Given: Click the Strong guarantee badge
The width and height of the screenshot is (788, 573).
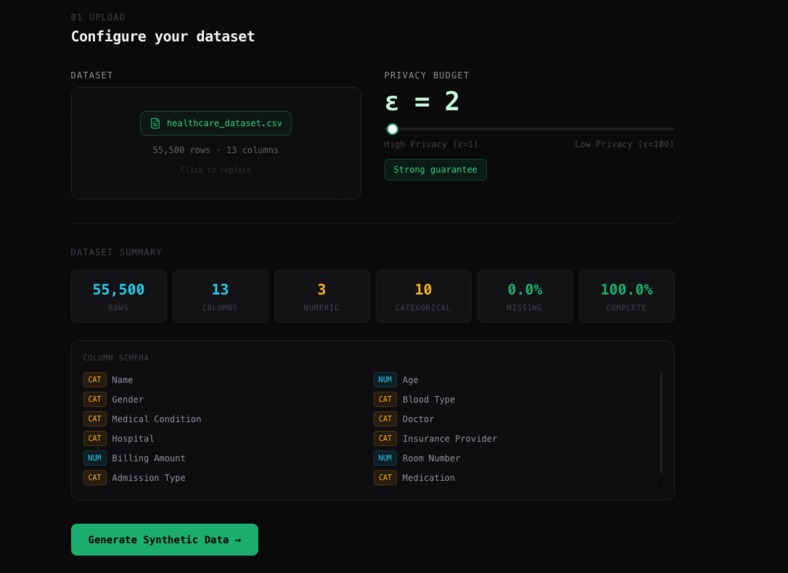Looking at the screenshot, I should click(x=435, y=170).
